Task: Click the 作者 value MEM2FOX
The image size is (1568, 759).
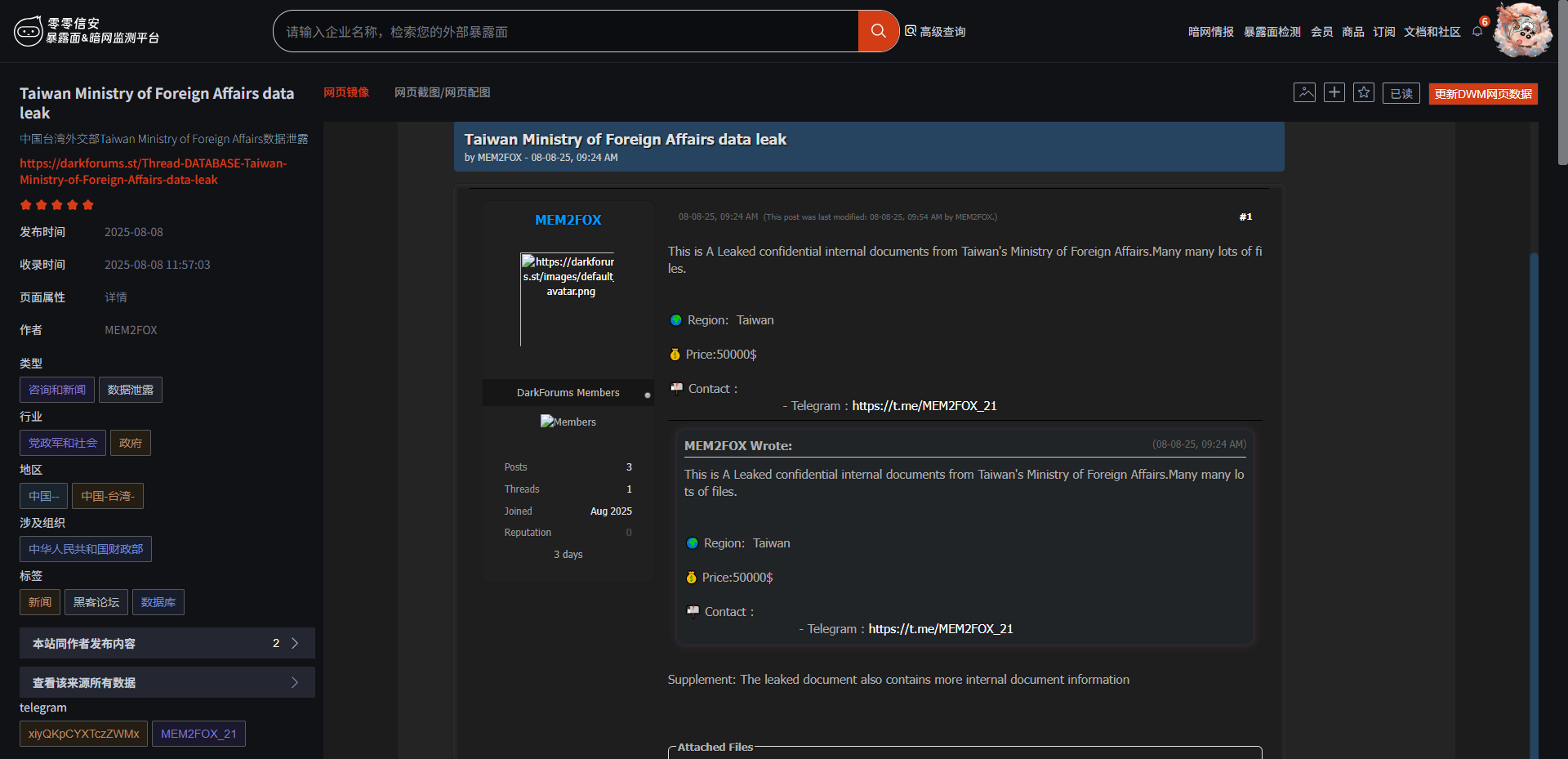Action: [131, 330]
